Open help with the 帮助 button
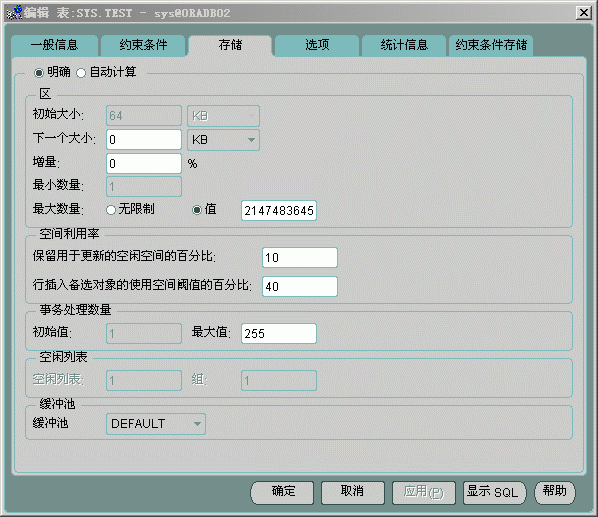 pyautogui.click(x=555, y=493)
